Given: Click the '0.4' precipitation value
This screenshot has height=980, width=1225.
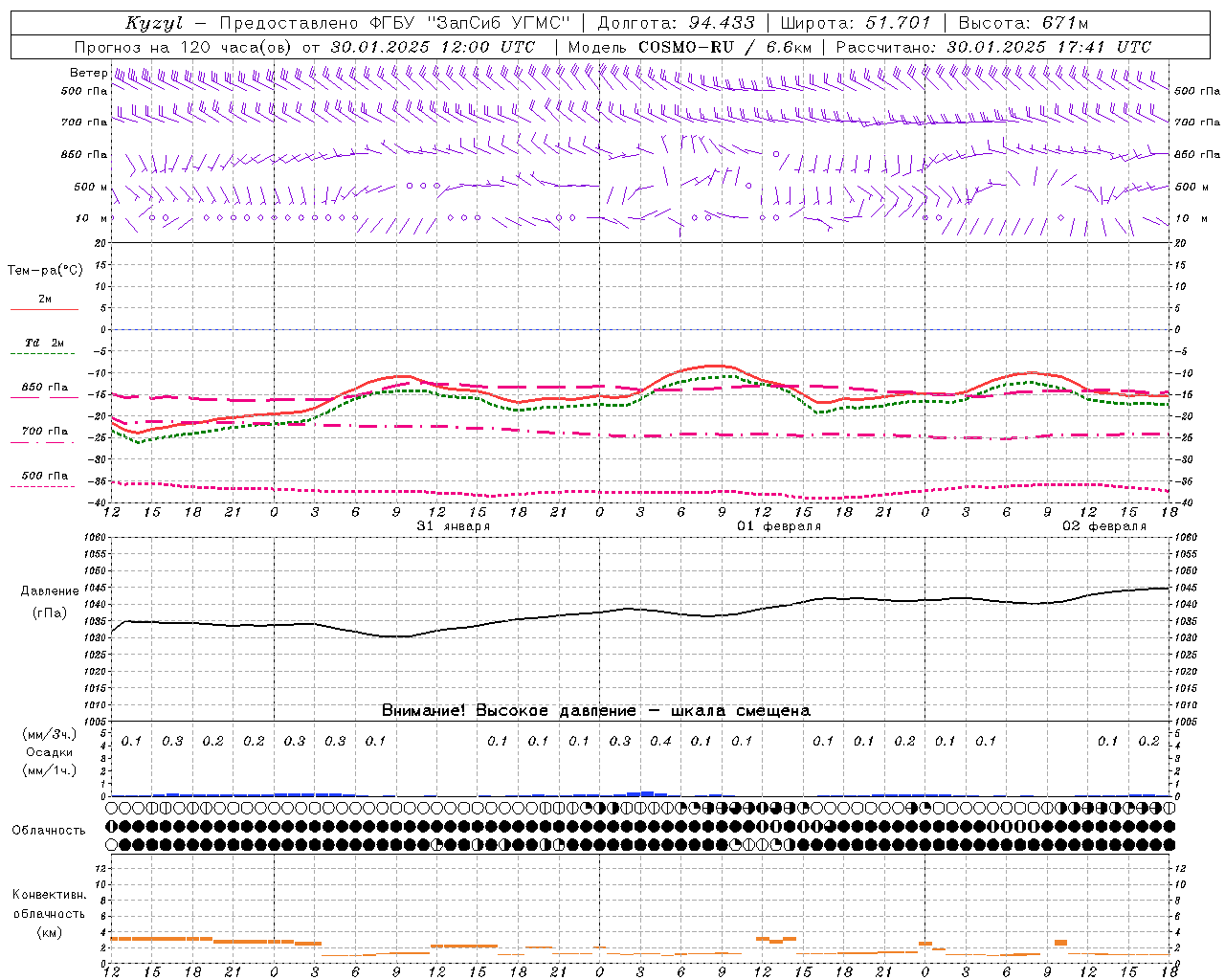Looking at the screenshot, I should [660, 741].
